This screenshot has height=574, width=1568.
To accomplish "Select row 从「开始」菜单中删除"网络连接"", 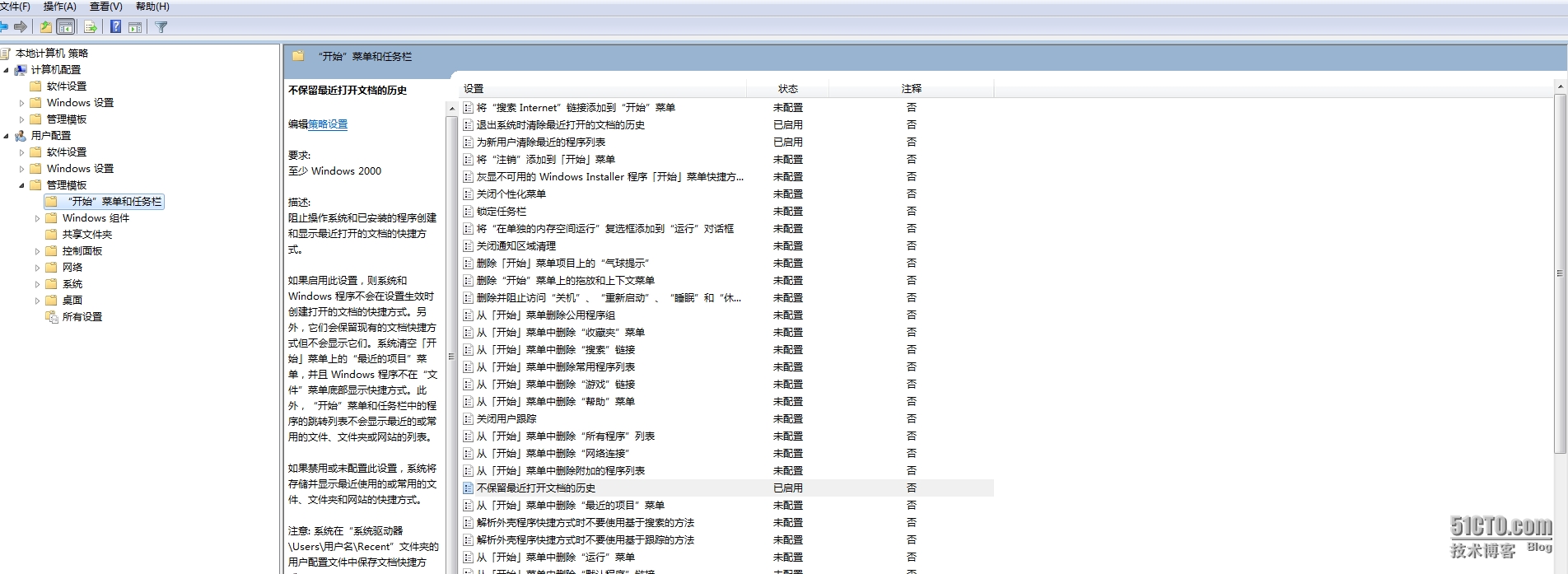I will tap(726, 454).
